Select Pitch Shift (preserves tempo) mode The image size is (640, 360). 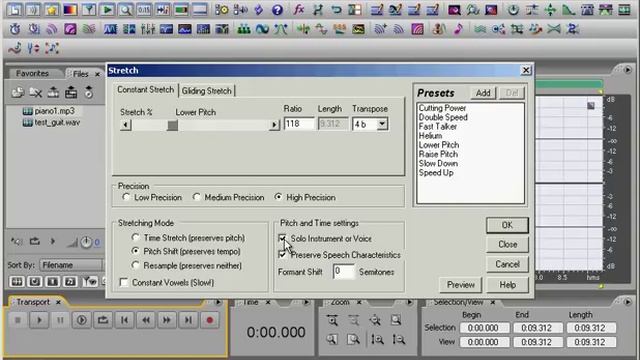pyautogui.click(x=135, y=251)
